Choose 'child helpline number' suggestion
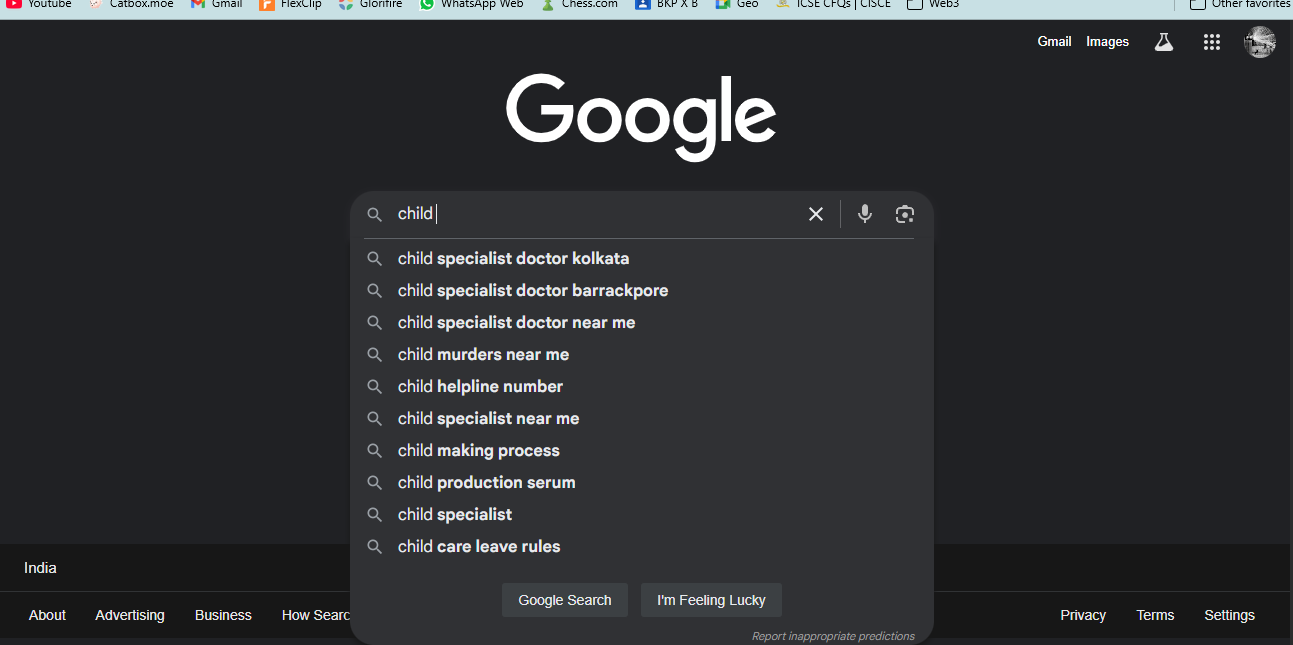Image resolution: width=1293 pixels, height=645 pixels. (x=480, y=387)
